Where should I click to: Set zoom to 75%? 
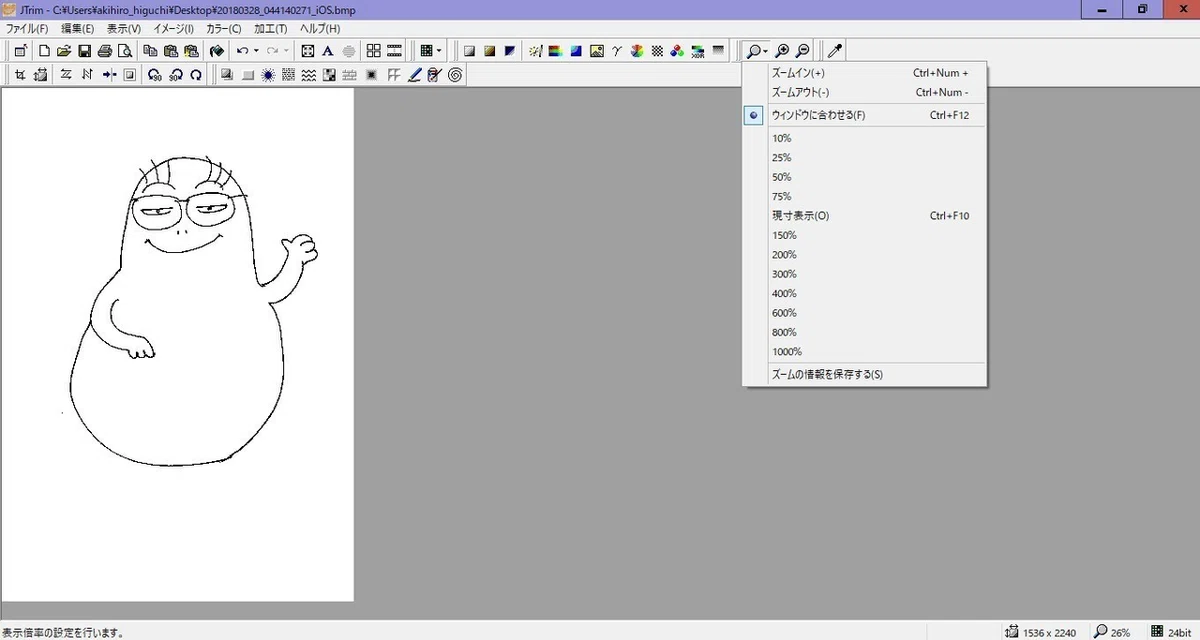point(864,196)
